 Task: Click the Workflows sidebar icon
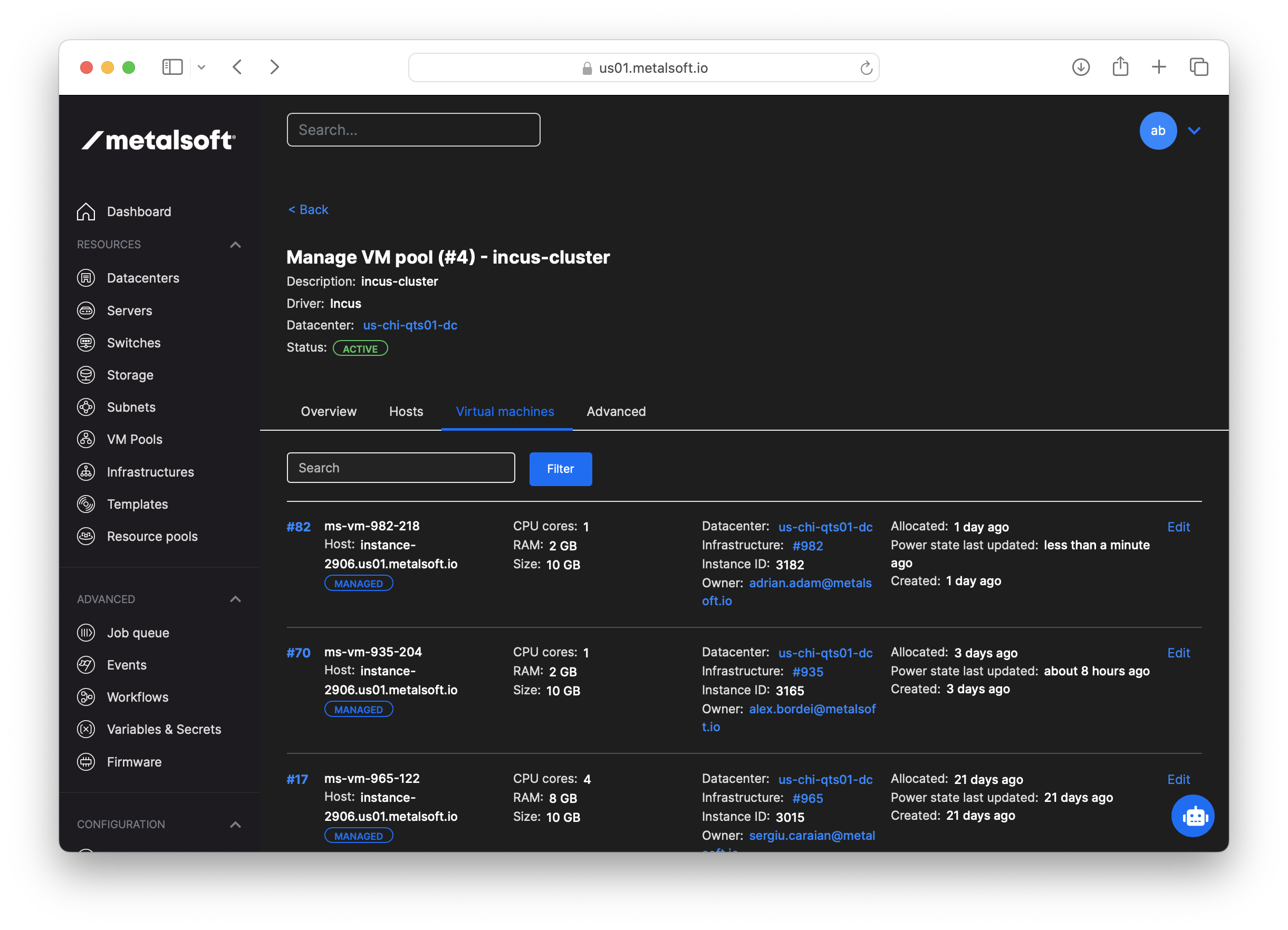[x=86, y=697]
